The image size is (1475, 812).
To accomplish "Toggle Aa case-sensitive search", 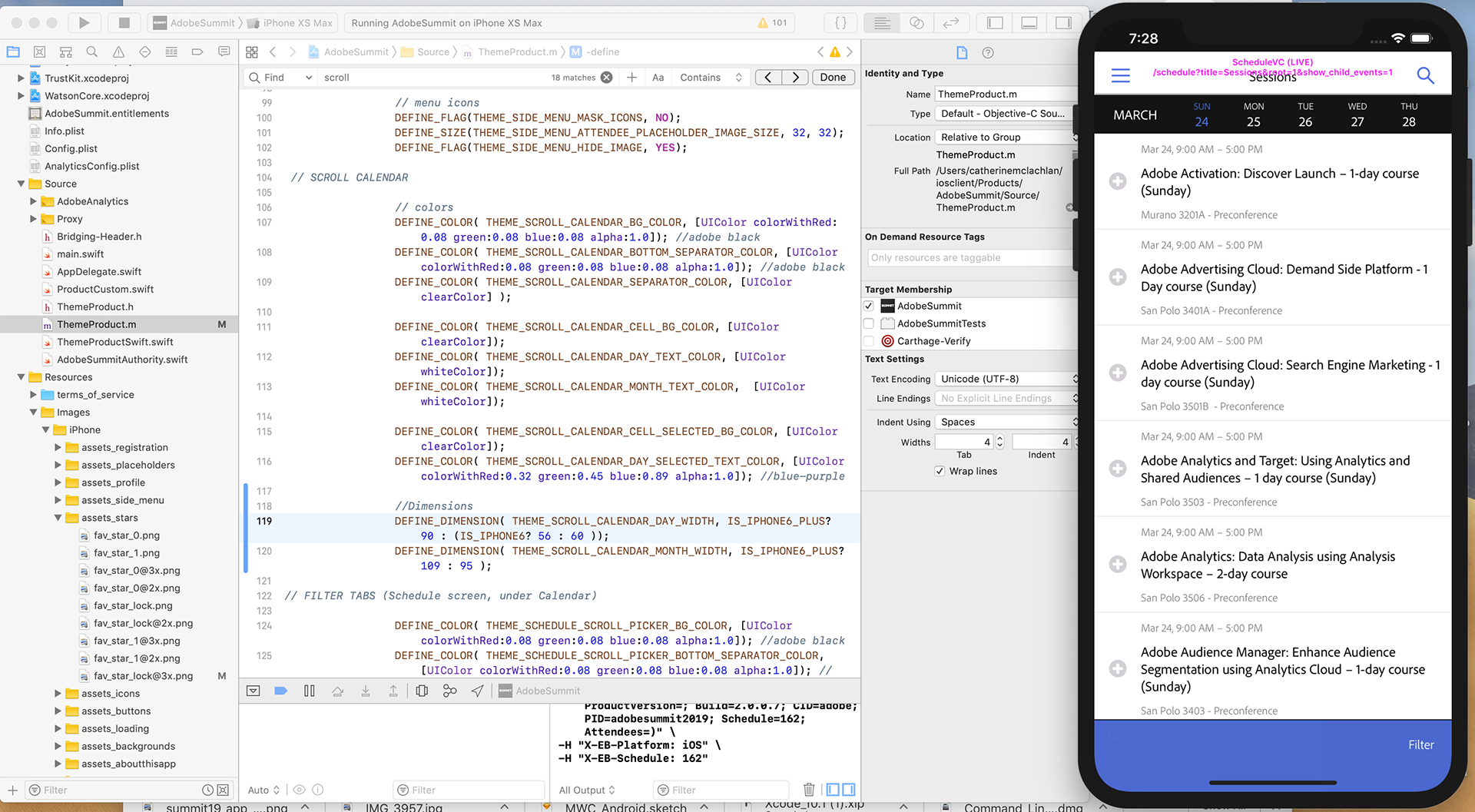I will [x=658, y=78].
